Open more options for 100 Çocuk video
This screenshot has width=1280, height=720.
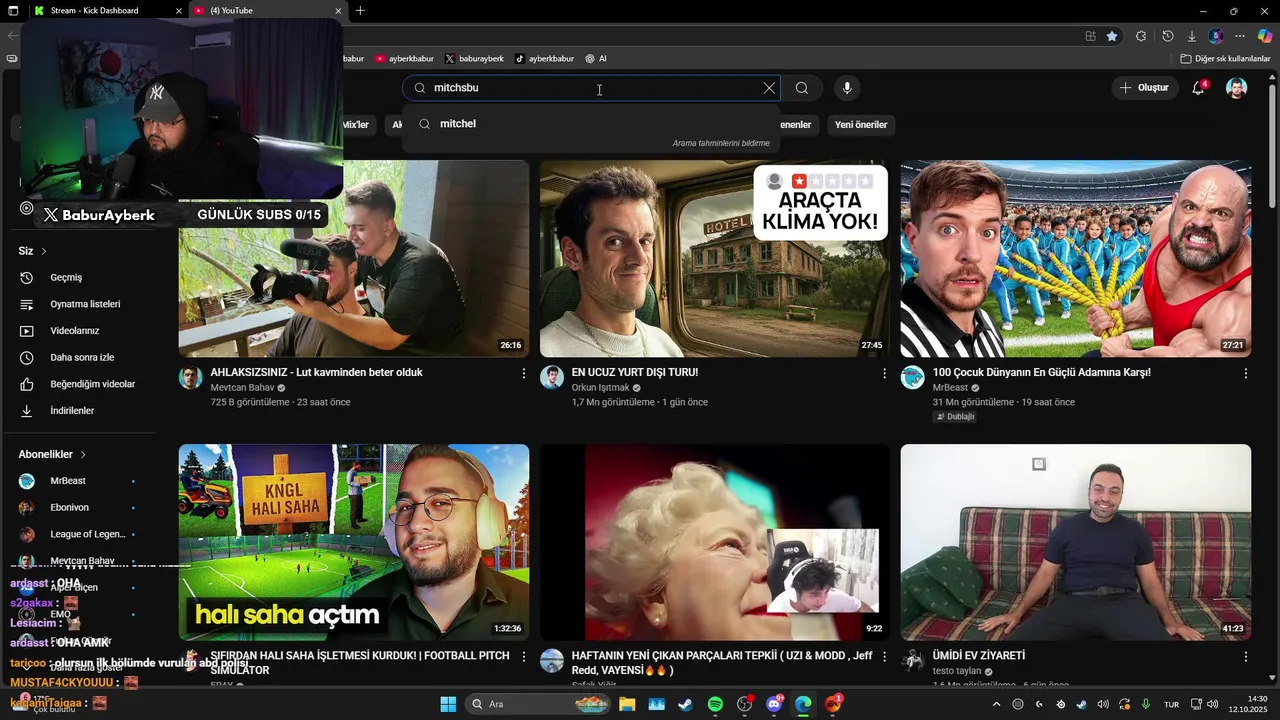click(1245, 373)
